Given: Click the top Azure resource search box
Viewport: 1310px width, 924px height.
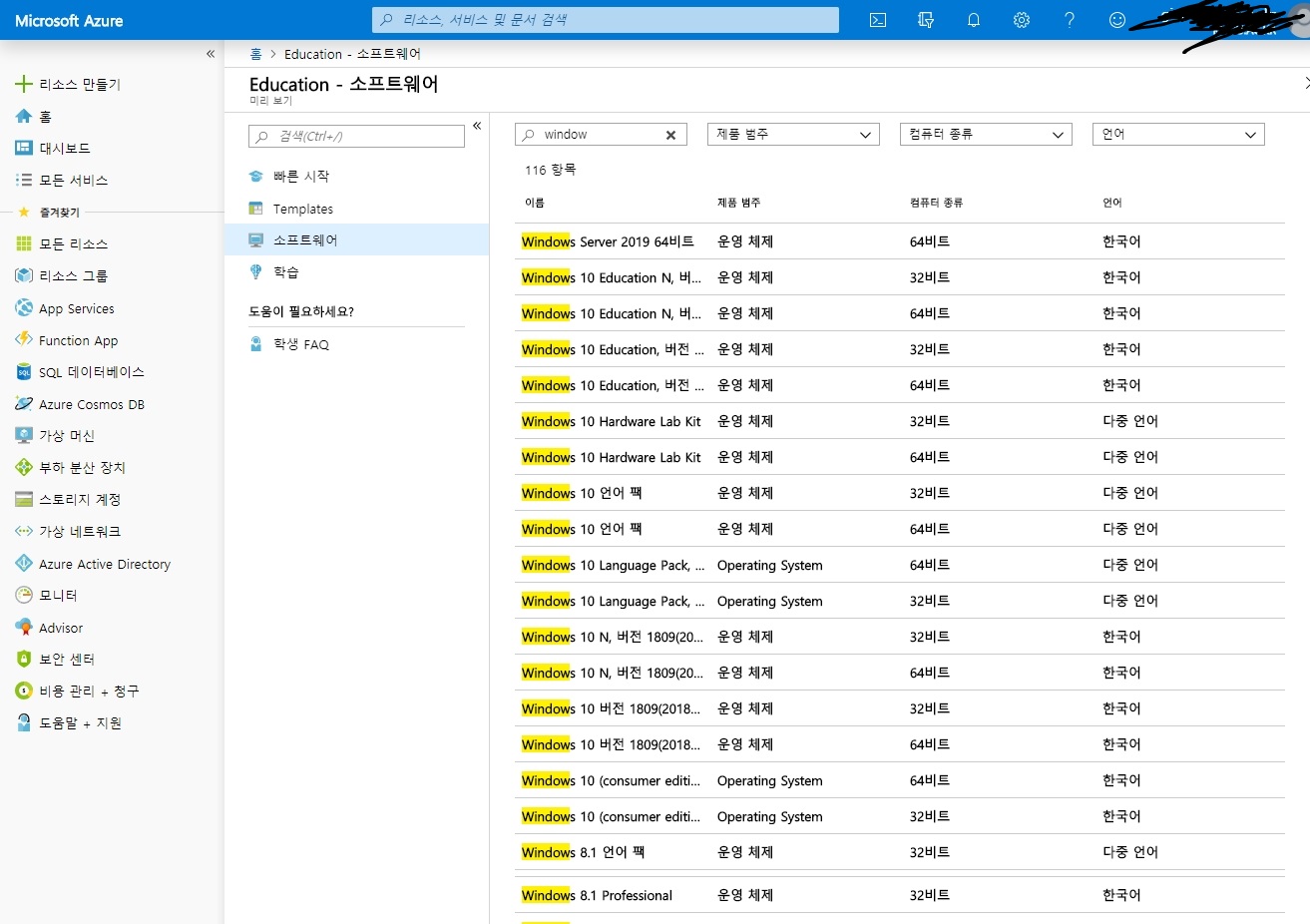Looking at the screenshot, I should tap(605, 20).
